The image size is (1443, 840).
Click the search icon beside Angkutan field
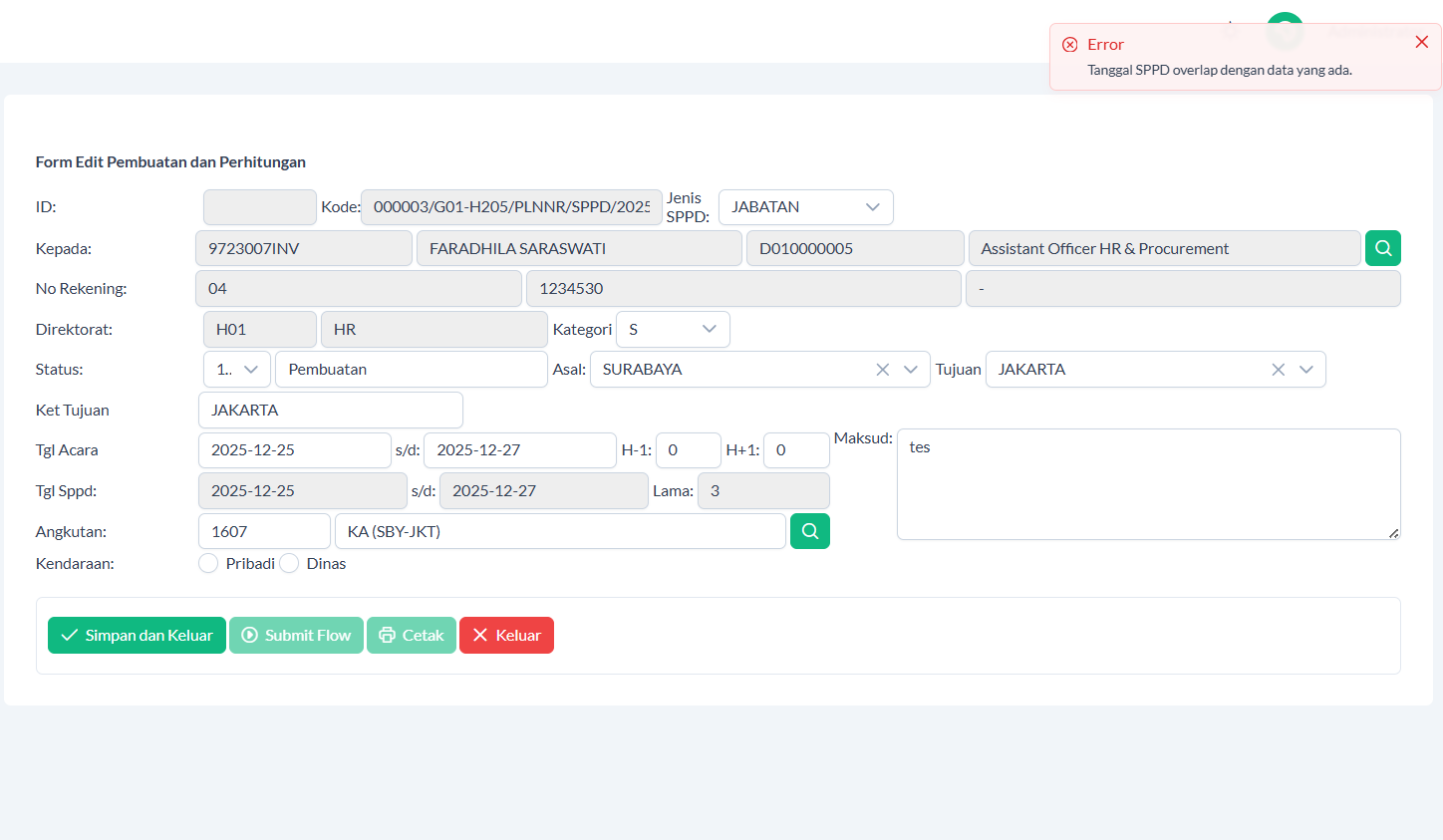809,531
